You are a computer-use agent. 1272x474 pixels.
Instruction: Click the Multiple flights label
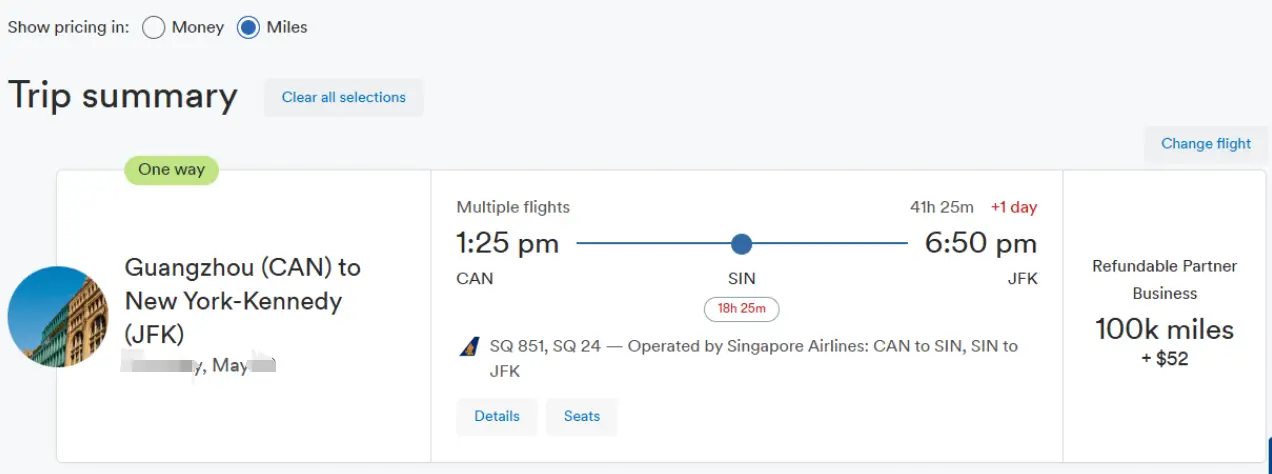pyautogui.click(x=513, y=207)
